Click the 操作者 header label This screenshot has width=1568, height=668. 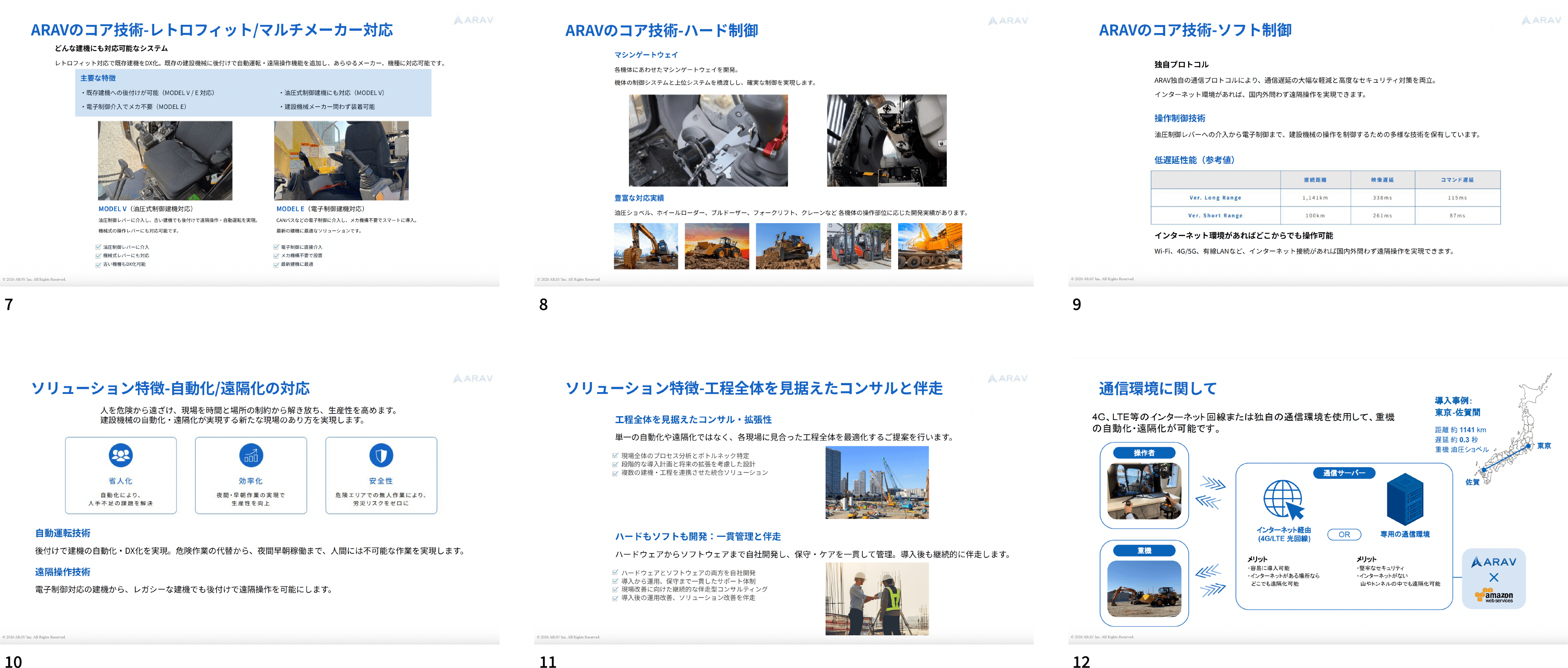pos(1144,453)
